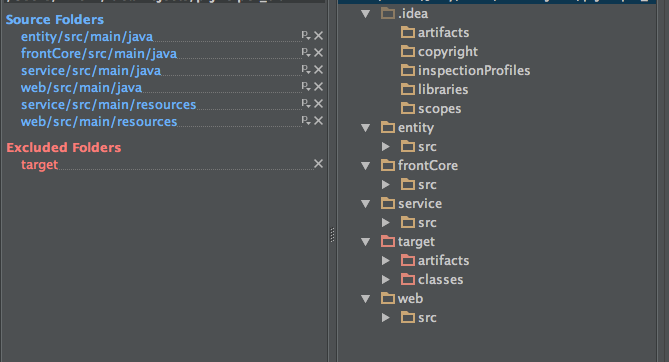
Task: Open frontCore/src/main/java source folder link
Action: [99, 54]
